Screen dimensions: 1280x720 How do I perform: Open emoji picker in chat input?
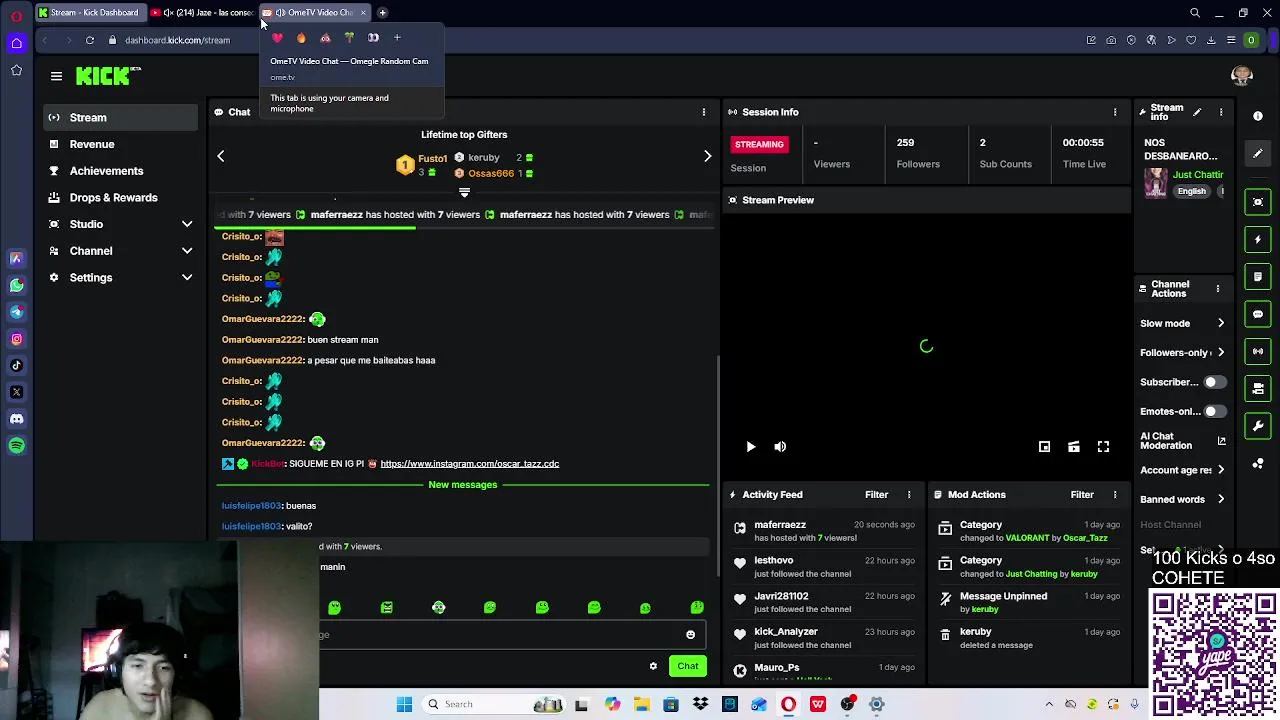[x=690, y=635]
